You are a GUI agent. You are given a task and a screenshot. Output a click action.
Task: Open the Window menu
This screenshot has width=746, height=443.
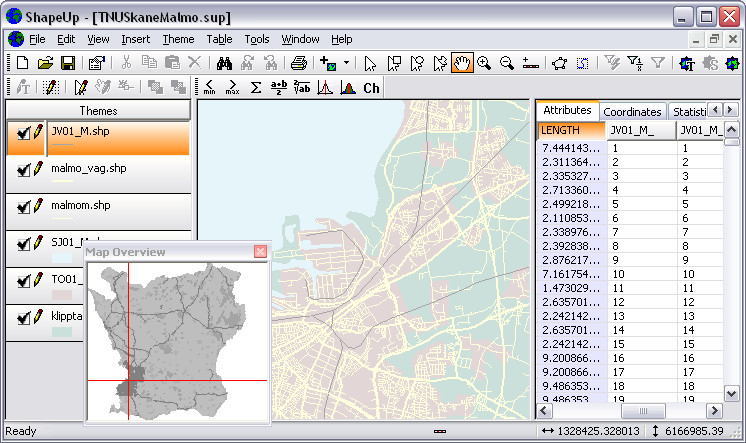pyautogui.click(x=300, y=39)
